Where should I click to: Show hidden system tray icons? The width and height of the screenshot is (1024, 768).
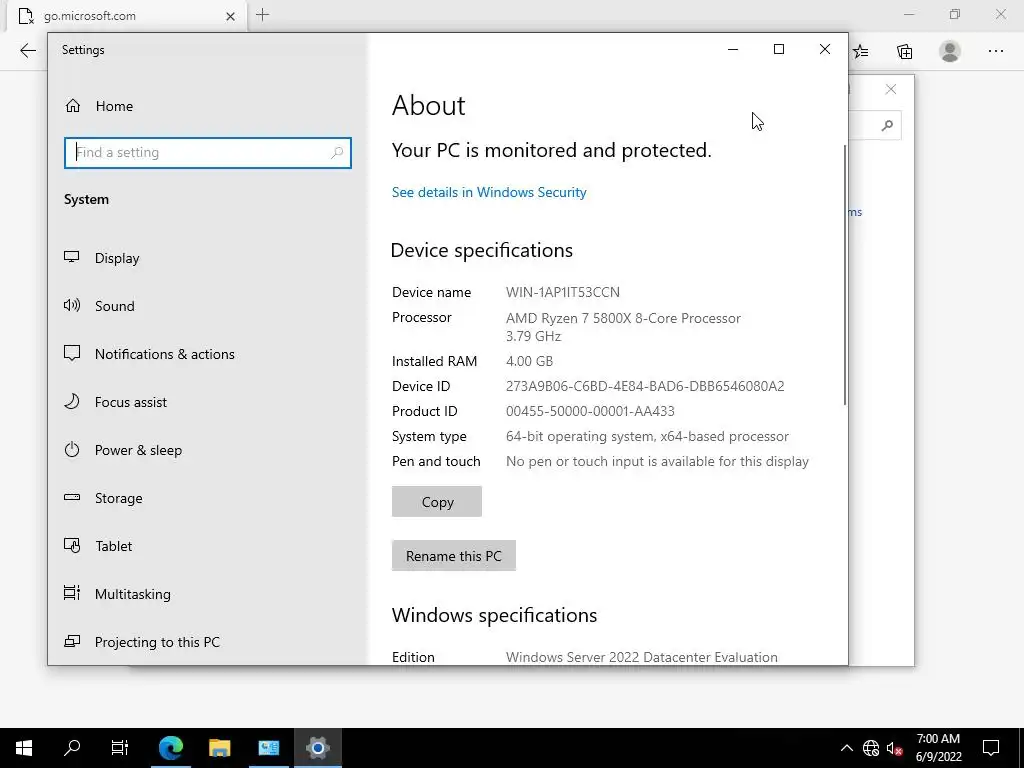(846, 748)
